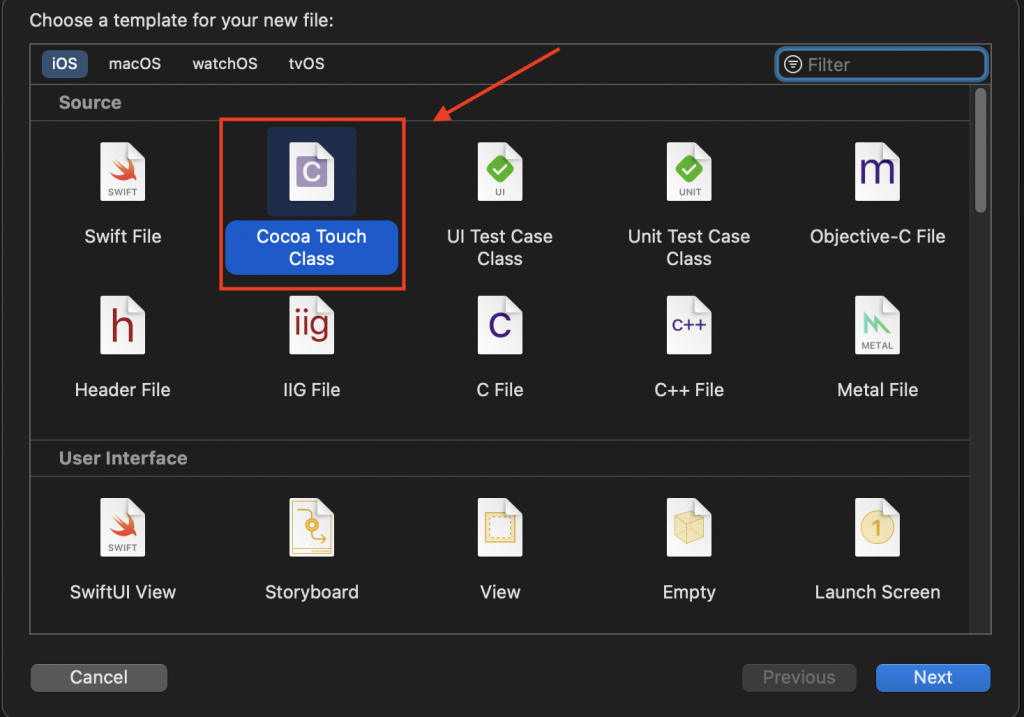Click the 'Unit Test Case Class' label
Image resolution: width=1024 pixels, height=717 pixels.
pyautogui.click(x=689, y=247)
